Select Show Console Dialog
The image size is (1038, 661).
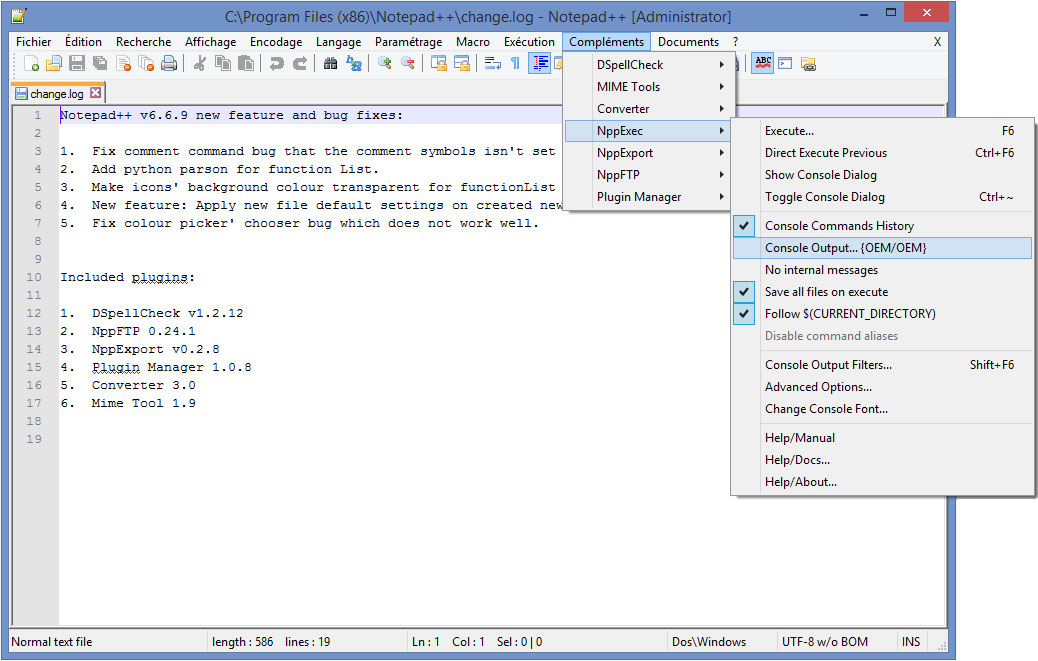pyautogui.click(x=882, y=175)
